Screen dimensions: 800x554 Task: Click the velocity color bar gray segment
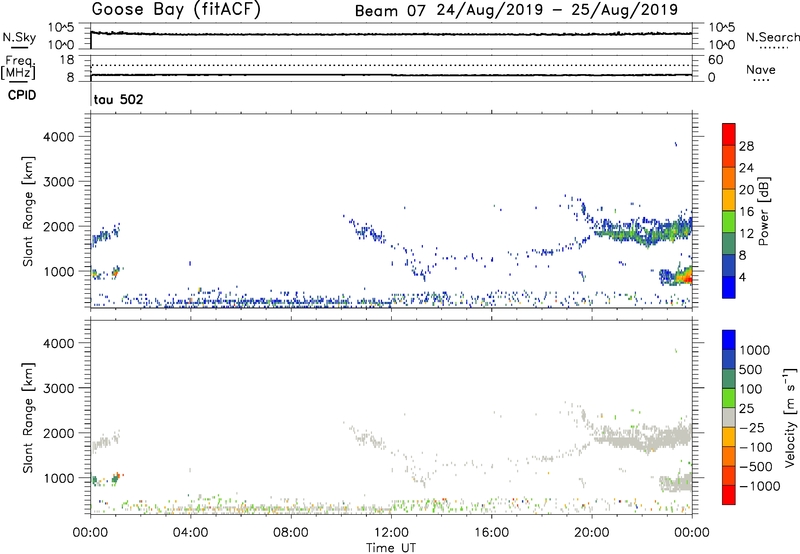point(729,417)
